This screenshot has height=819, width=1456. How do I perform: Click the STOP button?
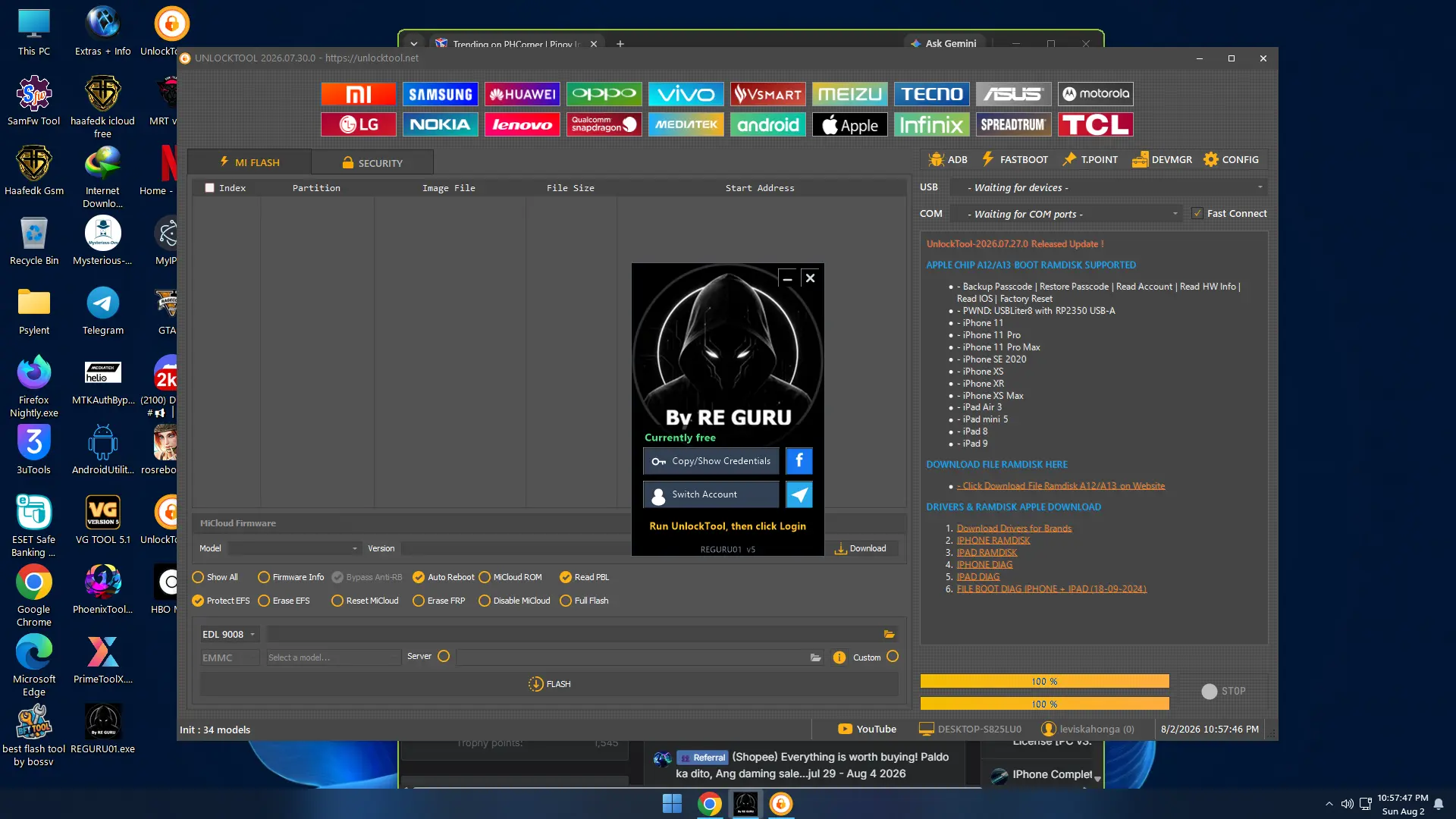click(1224, 691)
